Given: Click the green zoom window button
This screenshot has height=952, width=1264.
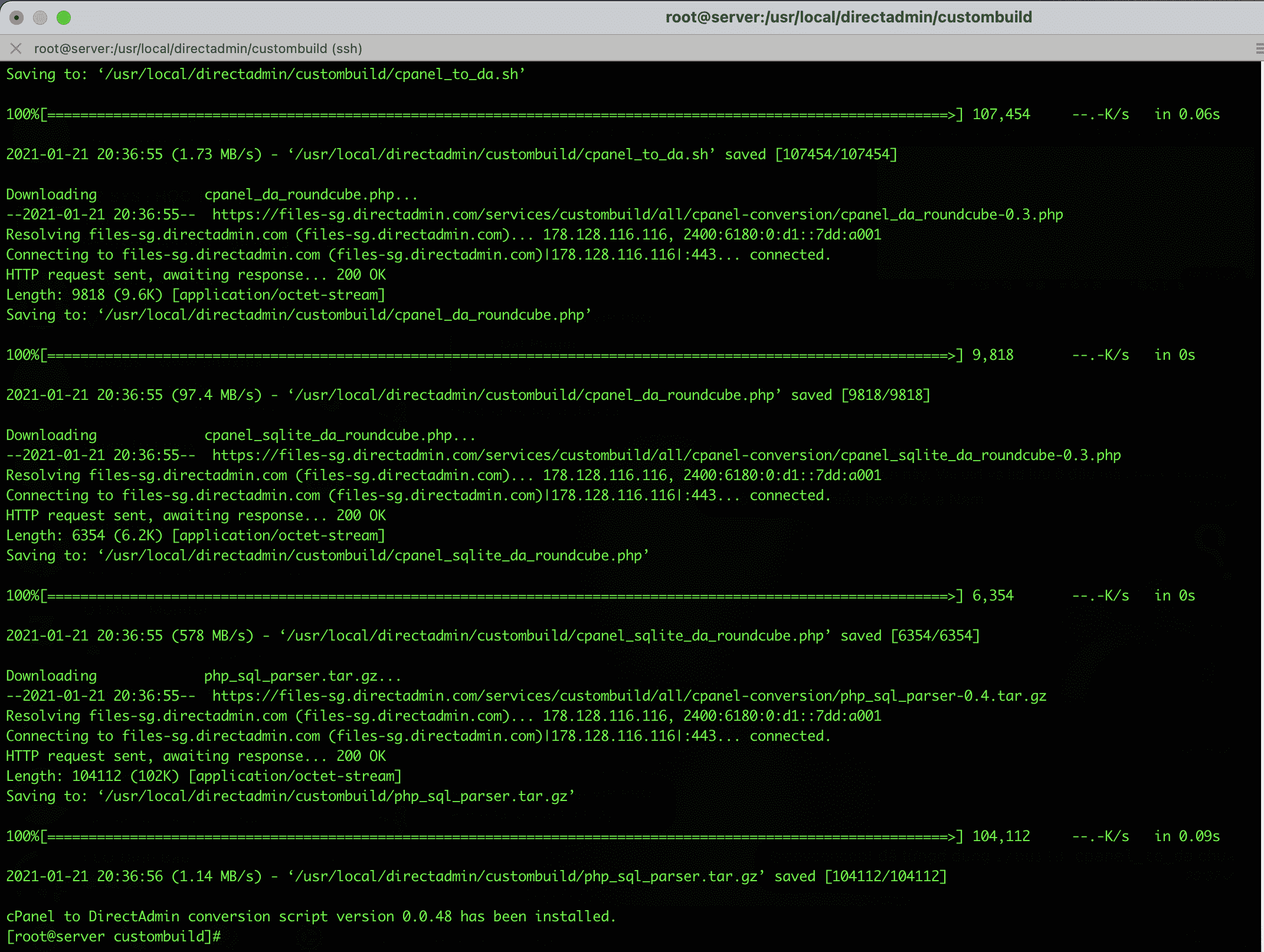Looking at the screenshot, I should point(64,18).
